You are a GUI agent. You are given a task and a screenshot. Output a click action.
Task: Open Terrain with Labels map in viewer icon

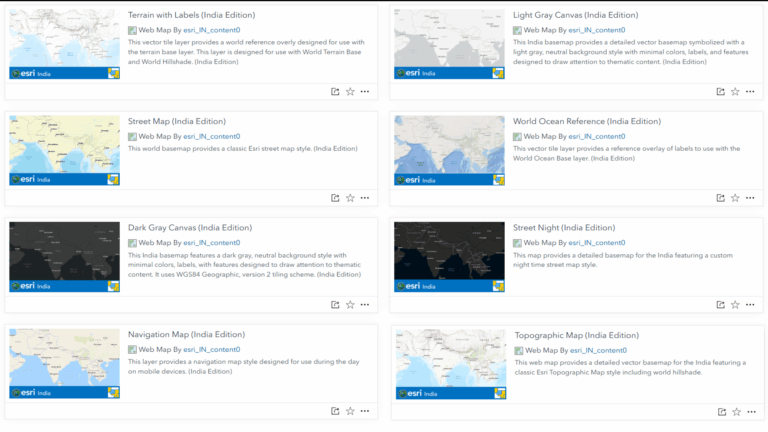pos(335,92)
